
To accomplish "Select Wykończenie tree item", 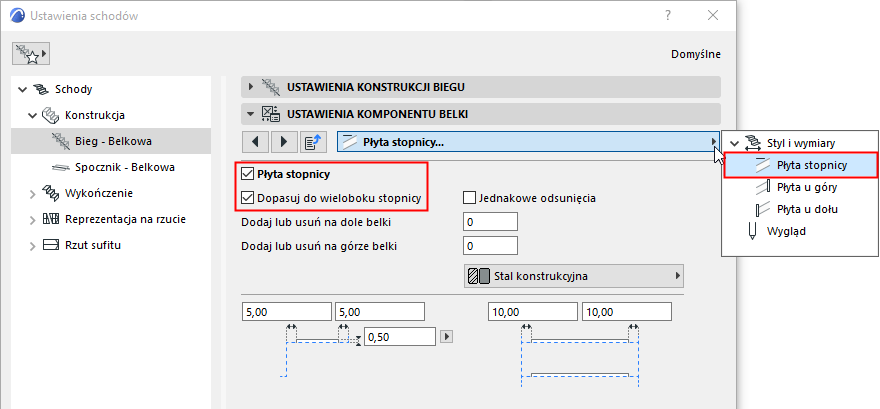I will [x=99, y=194].
